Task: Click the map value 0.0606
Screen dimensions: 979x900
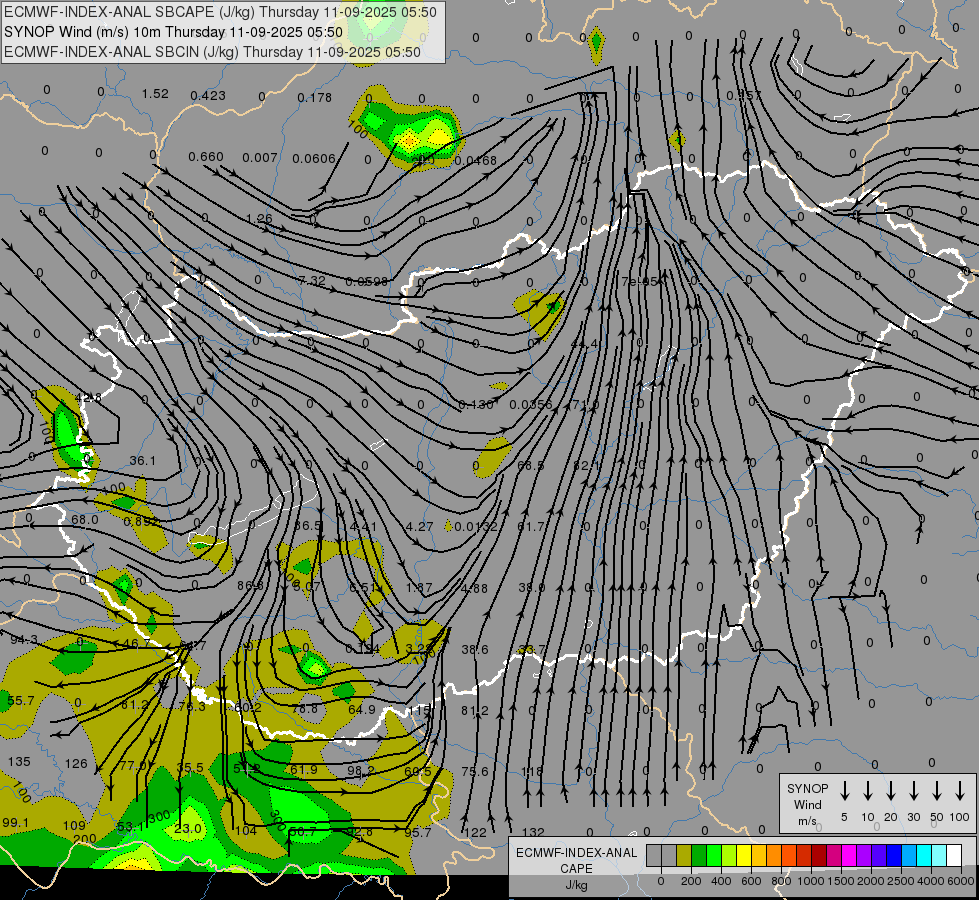Action: pyautogui.click(x=314, y=159)
